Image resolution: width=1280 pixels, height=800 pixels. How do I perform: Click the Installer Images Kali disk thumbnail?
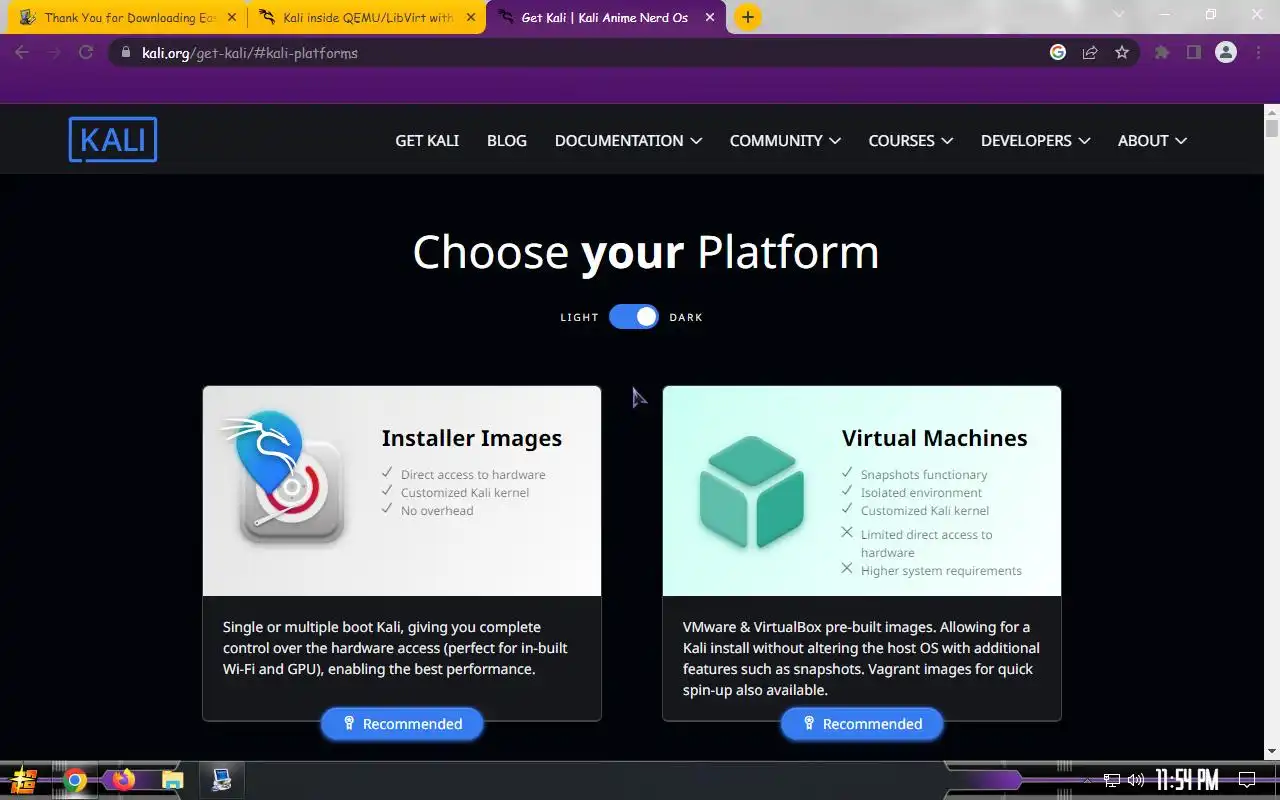(x=282, y=478)
